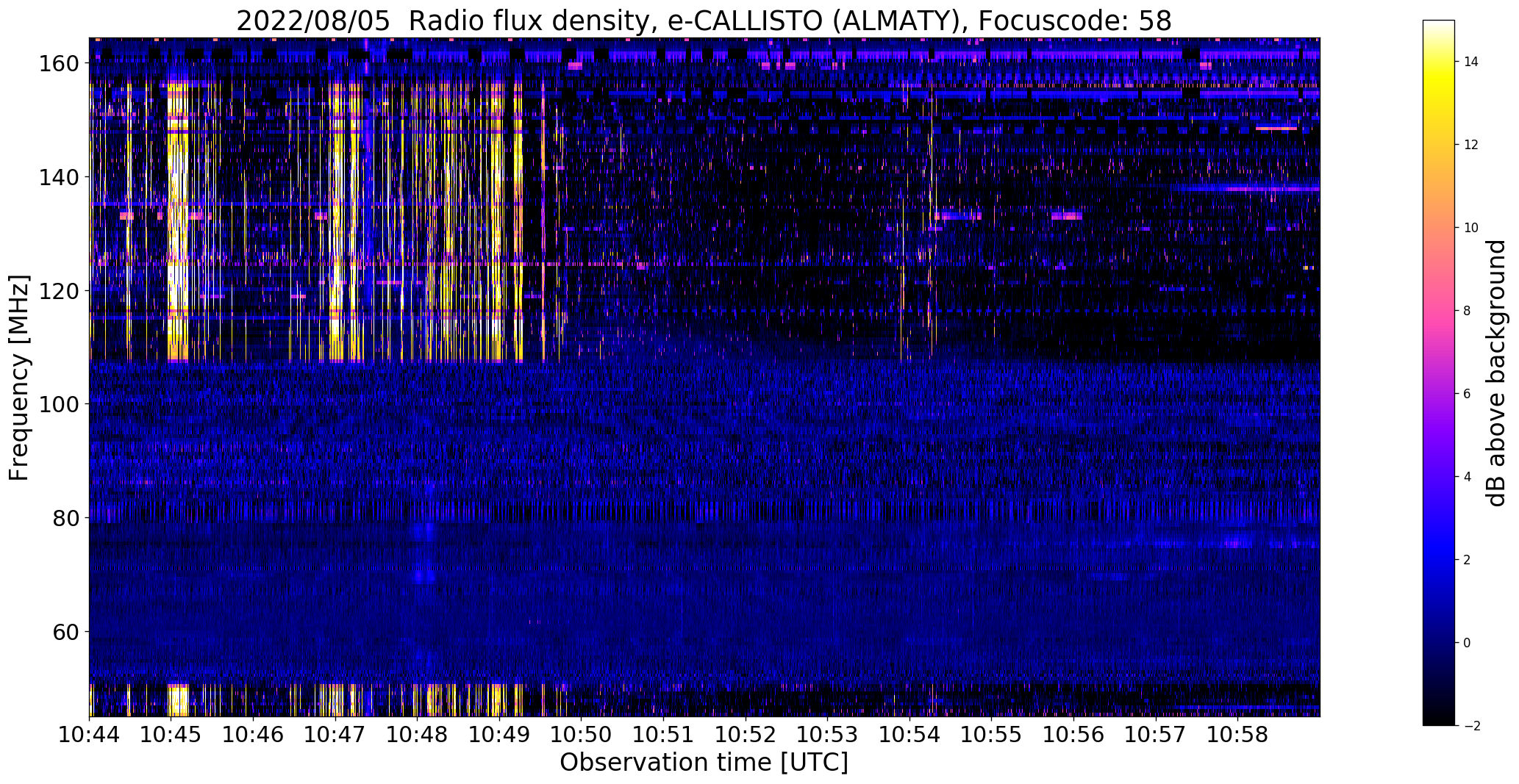
Task: Click the colorbar gradient scale
Action: (x=1438, y=373)
